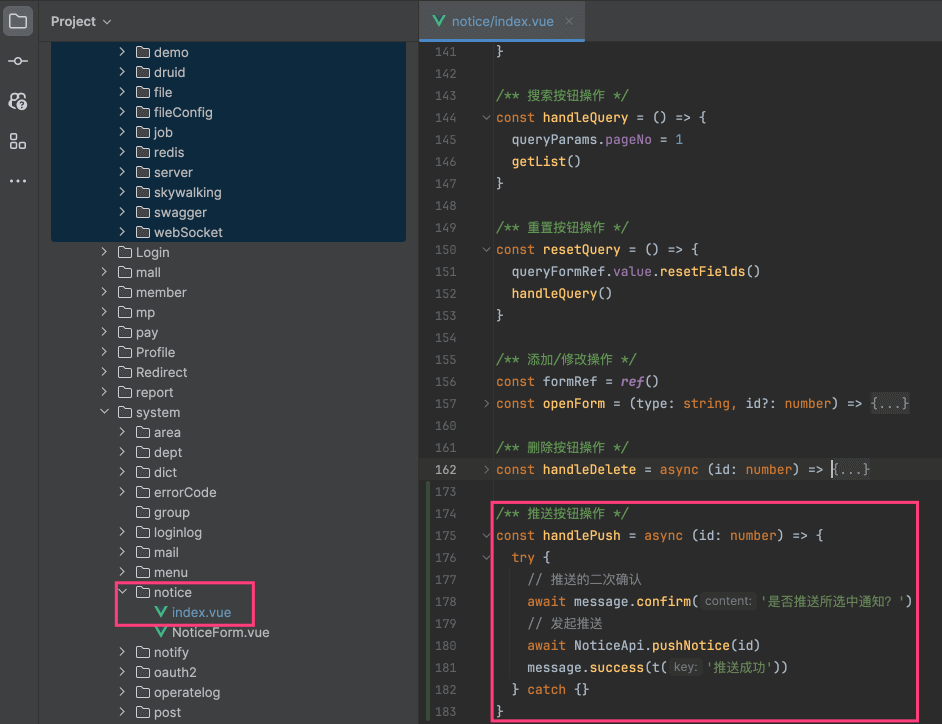942x724 pixels.
Task: Collapse the system folder
Action: point(104,412)
